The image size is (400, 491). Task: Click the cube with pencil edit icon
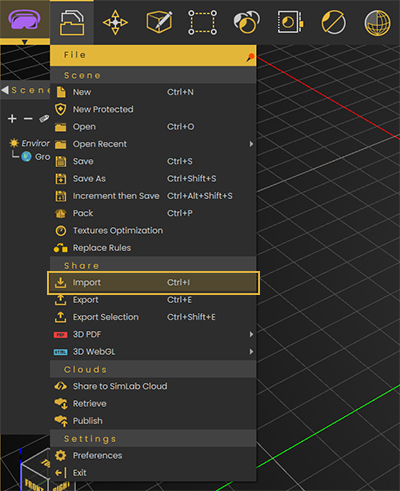[159, 22]
